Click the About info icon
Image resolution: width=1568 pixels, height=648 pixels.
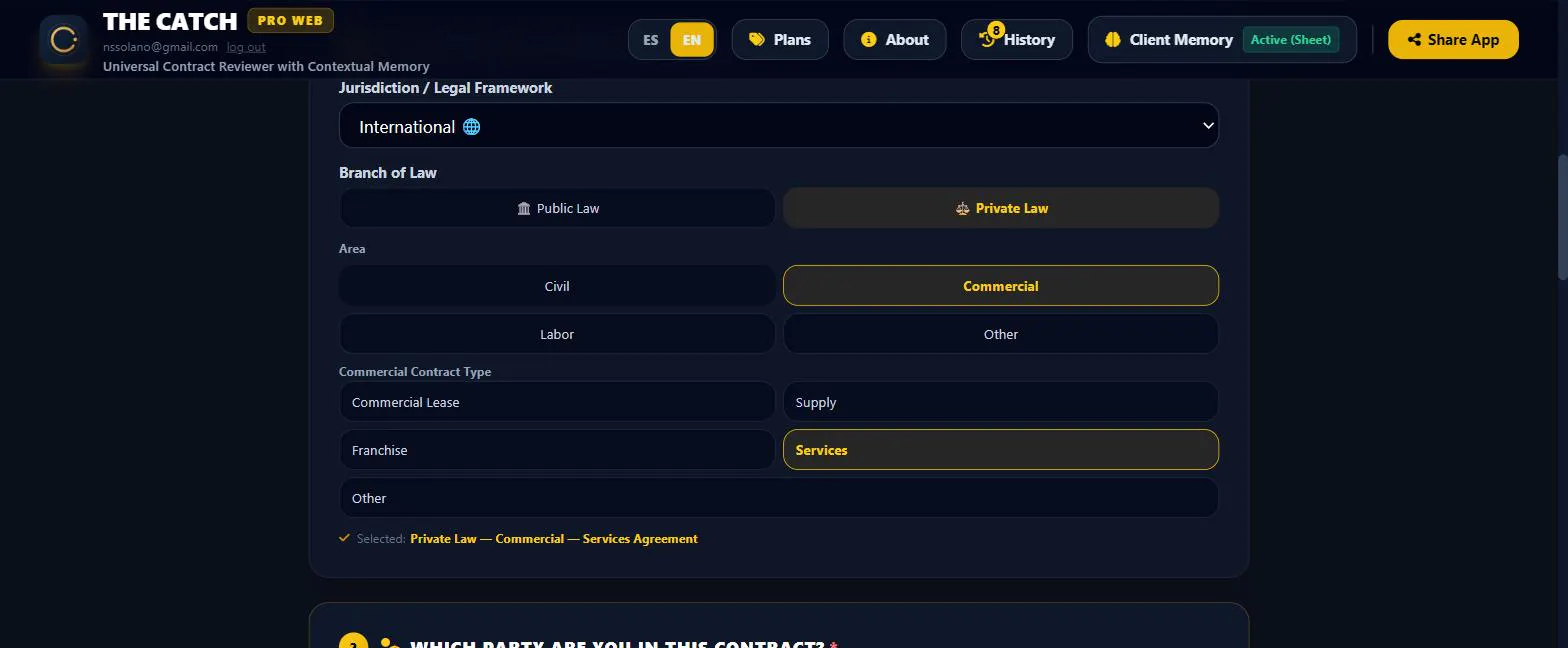coord(868,40)
